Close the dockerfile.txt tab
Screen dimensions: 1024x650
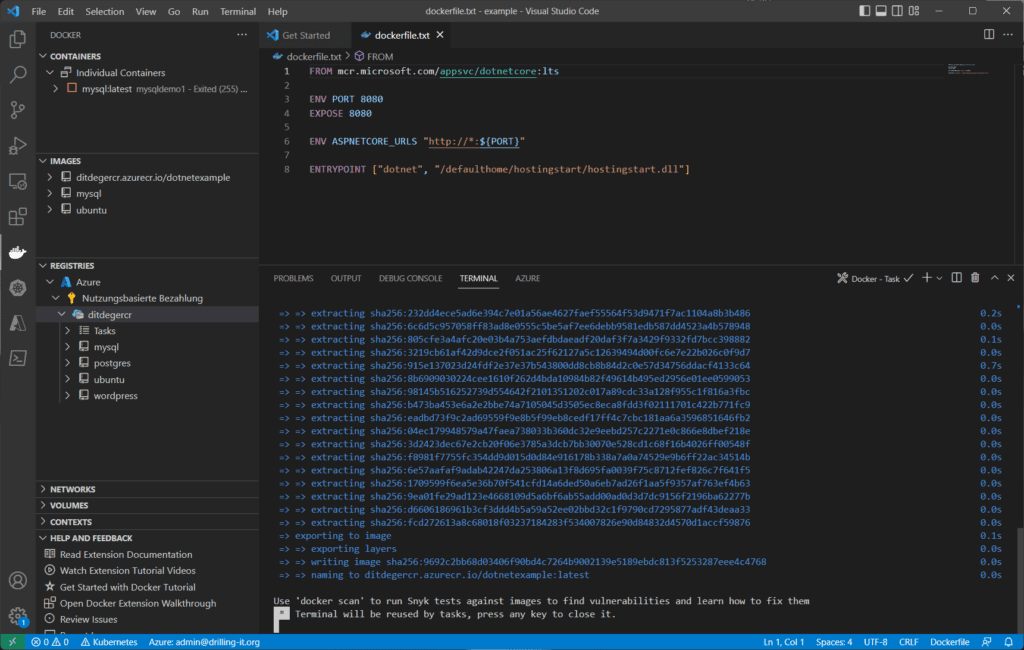coord(440,35)
